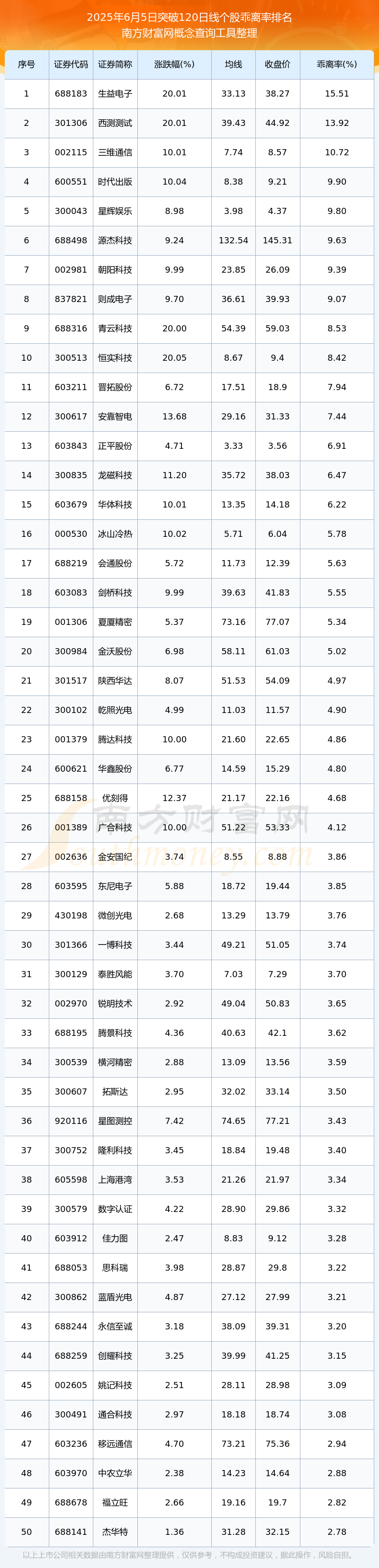
Task: Click stock name 思科瑞
Action: [x=115, y=1268]
